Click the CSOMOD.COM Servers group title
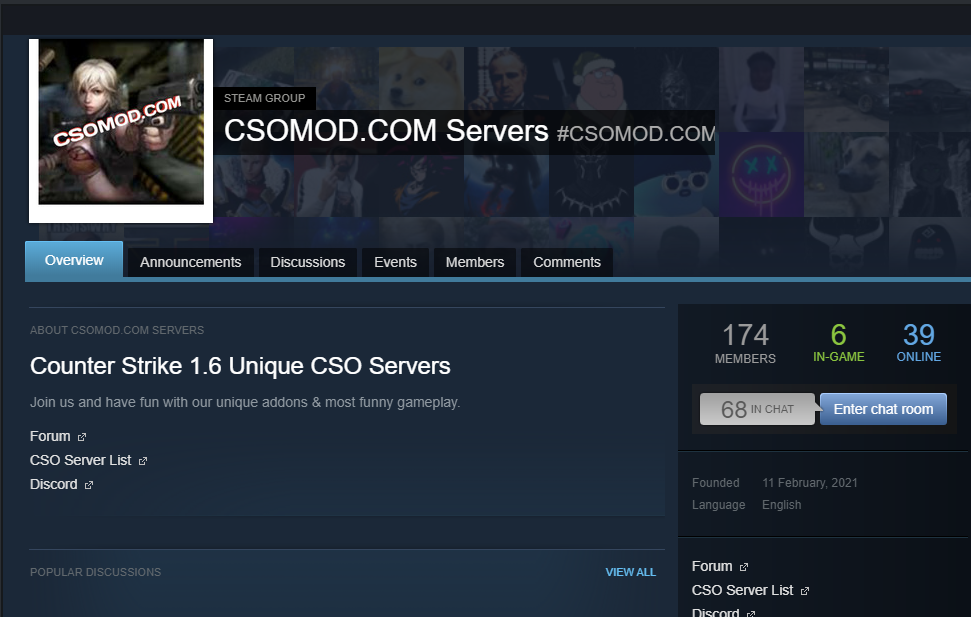 coord(386,131)
